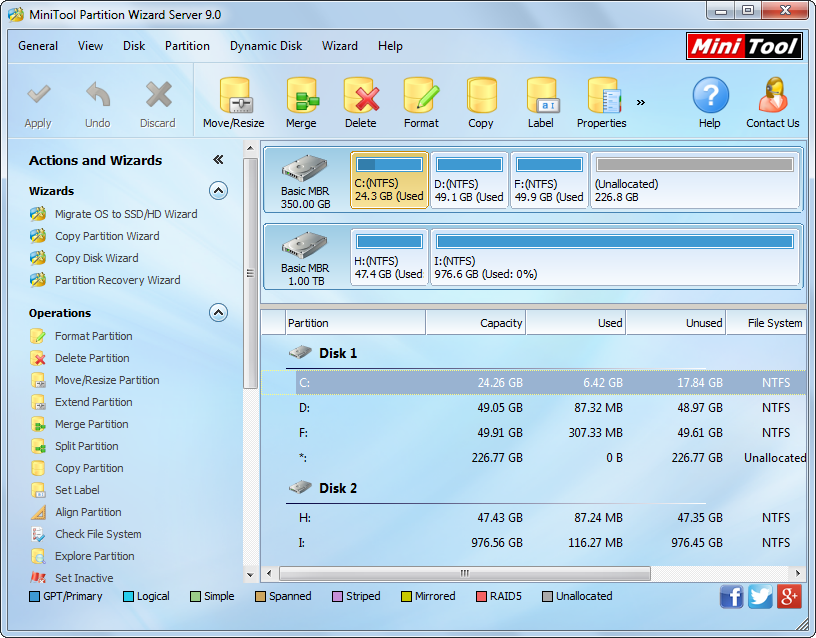Click the horizontal scrollbar right arrow
The width and height of the screenshot is (816, 638).
[798, 573]
